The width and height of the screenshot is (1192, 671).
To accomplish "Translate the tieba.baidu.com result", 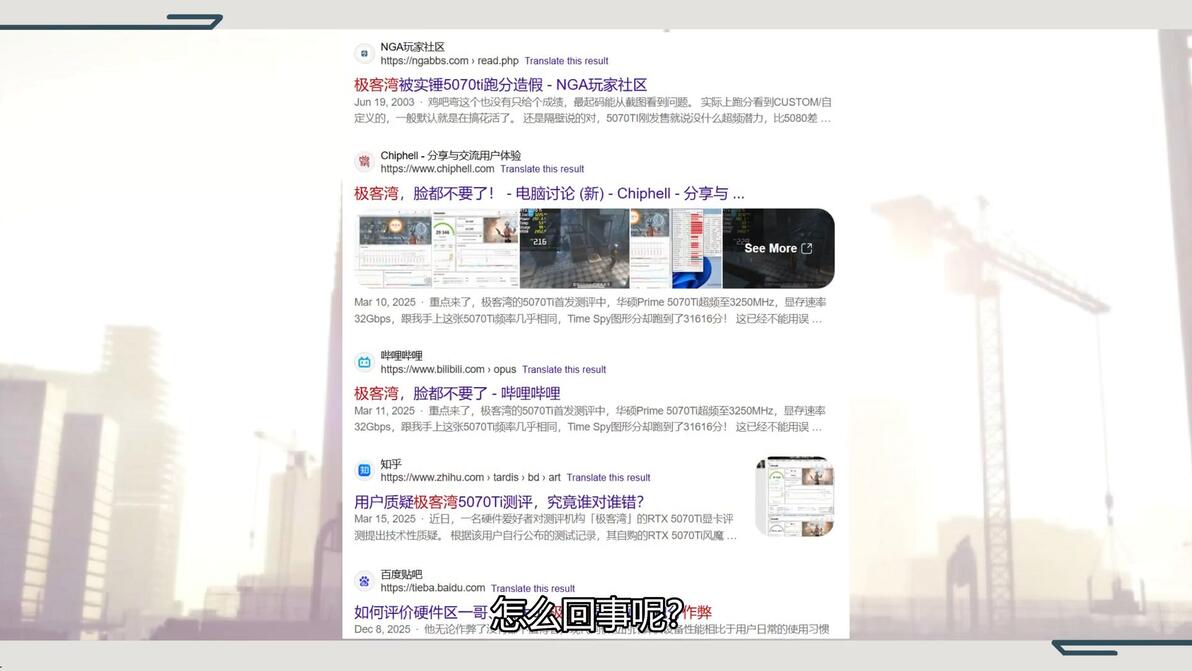I will click(x=533, y=589).
